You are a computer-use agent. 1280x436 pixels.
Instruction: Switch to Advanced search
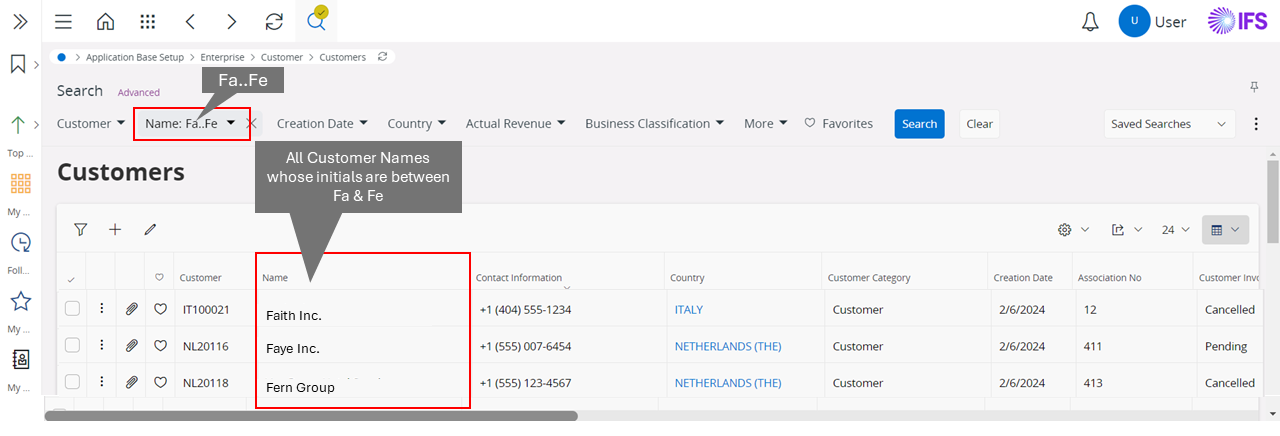138,92
